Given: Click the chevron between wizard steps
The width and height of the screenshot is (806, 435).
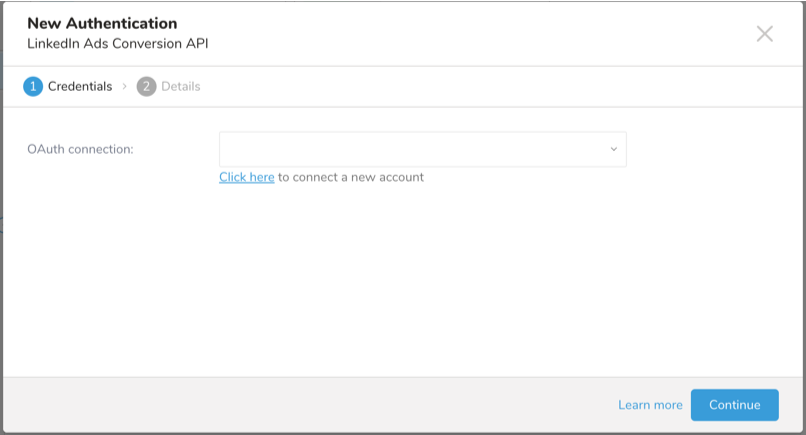Looking at the screenshot, I should (125, 87).
